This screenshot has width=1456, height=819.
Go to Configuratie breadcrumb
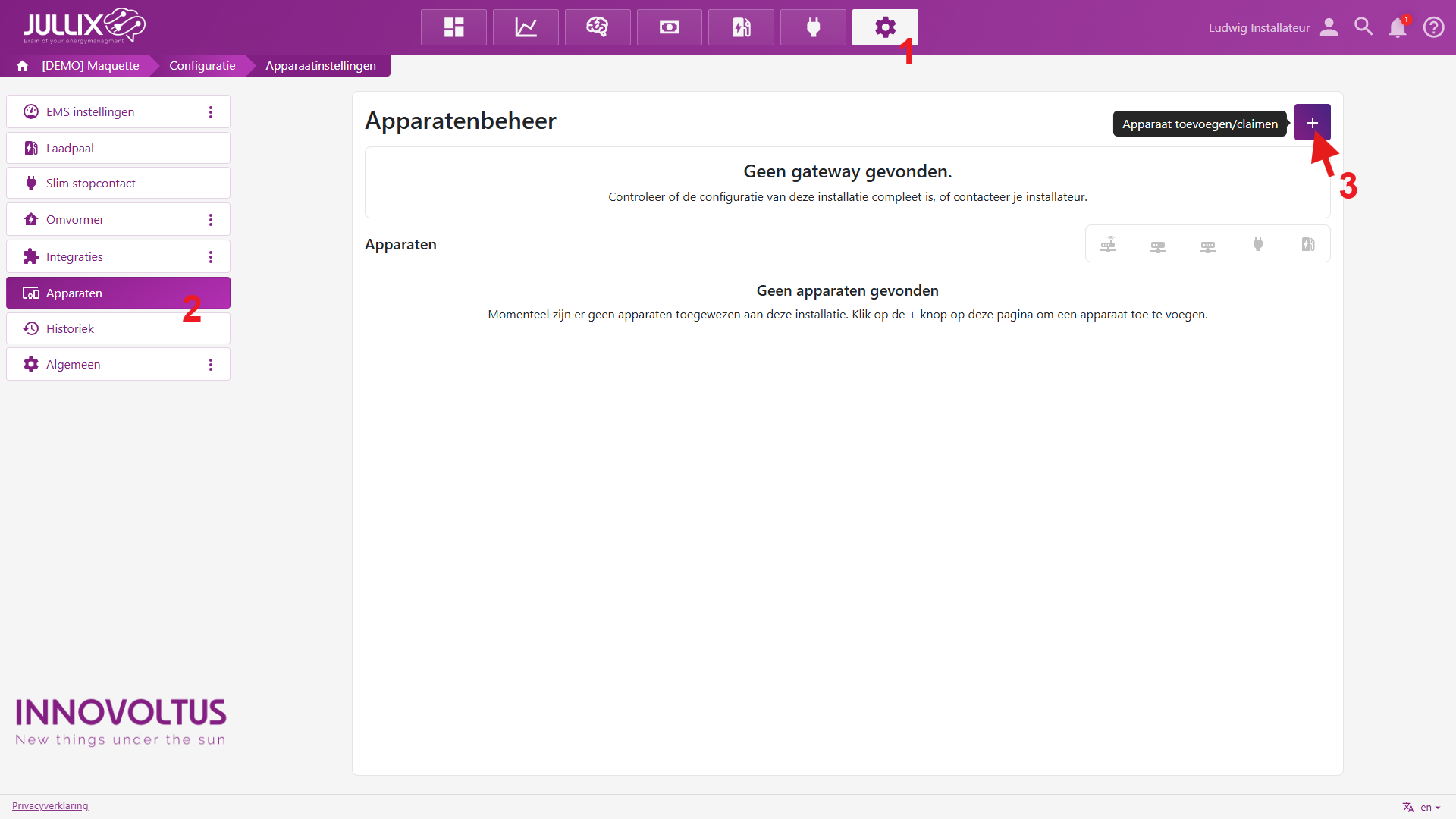pos(202,65)
